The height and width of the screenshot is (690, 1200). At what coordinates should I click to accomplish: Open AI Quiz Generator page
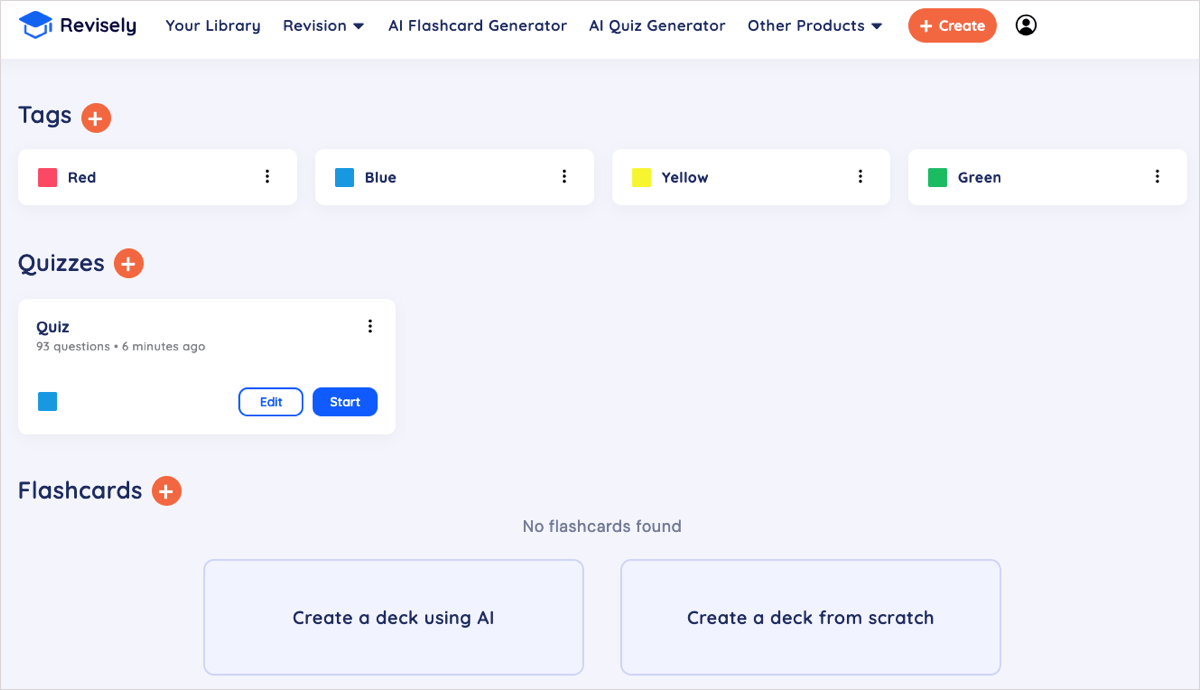tap(657, 26)
